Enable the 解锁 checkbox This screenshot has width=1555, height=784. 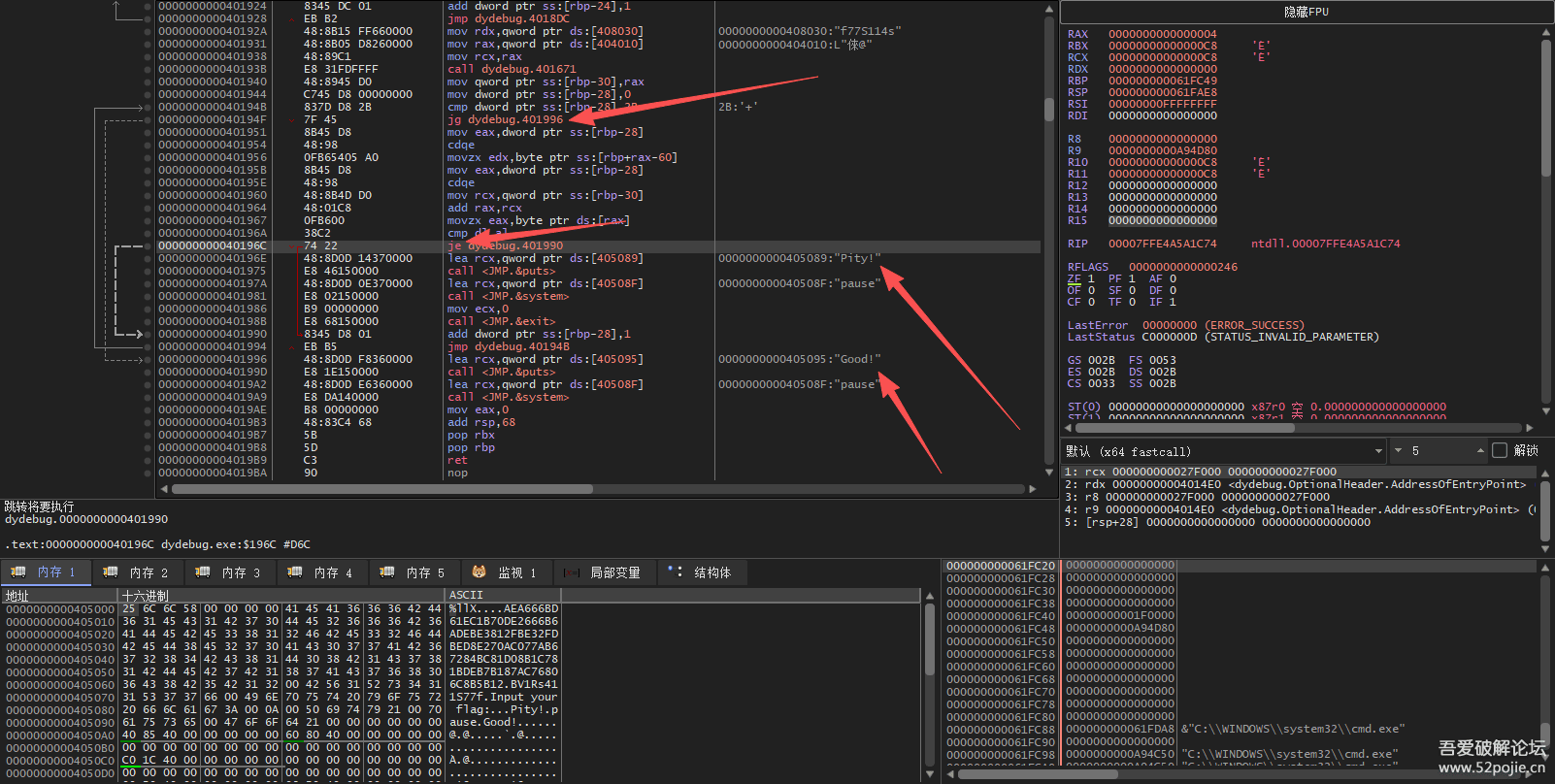click(x=1500, y=450)
